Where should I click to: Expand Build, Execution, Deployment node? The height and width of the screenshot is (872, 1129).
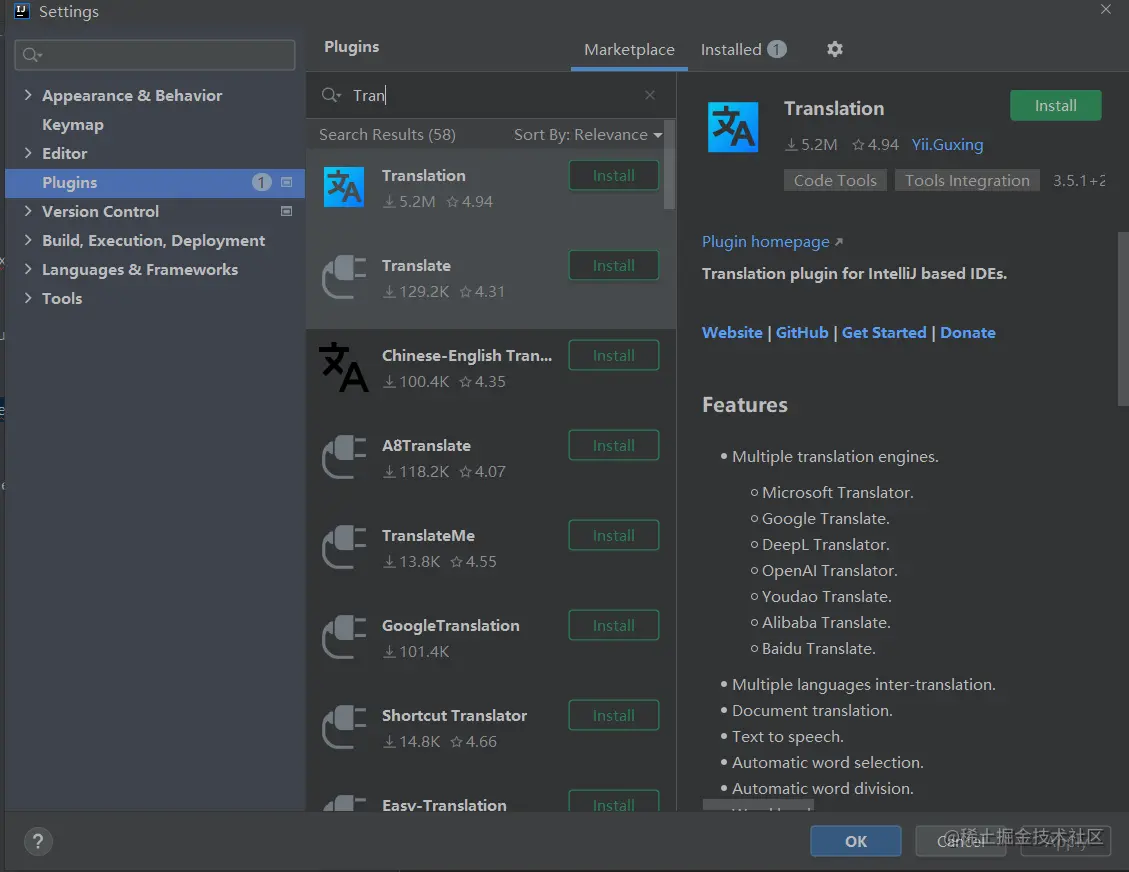(28, 240)
